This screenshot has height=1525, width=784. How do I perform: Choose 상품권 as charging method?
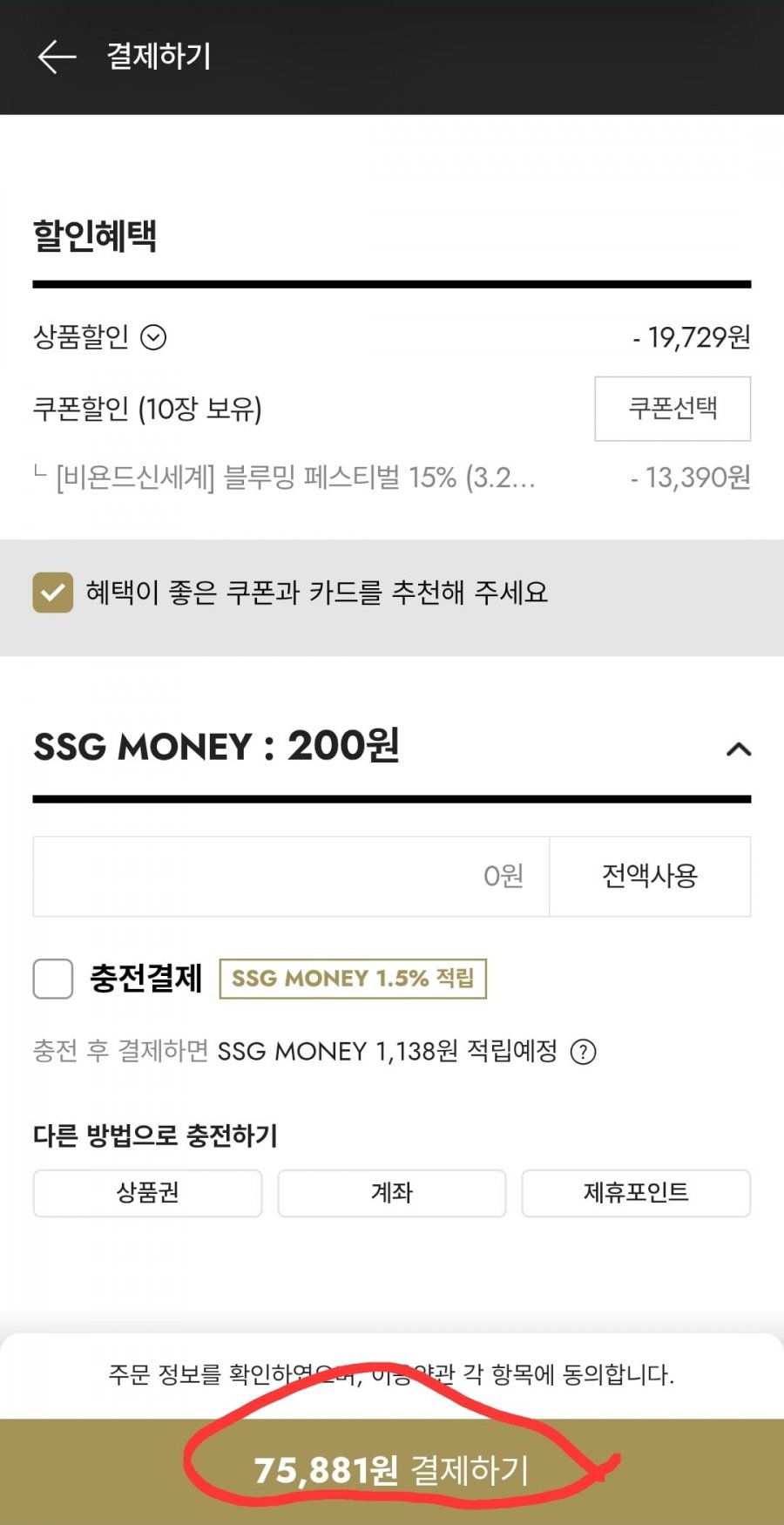[x=147, y=1193]
